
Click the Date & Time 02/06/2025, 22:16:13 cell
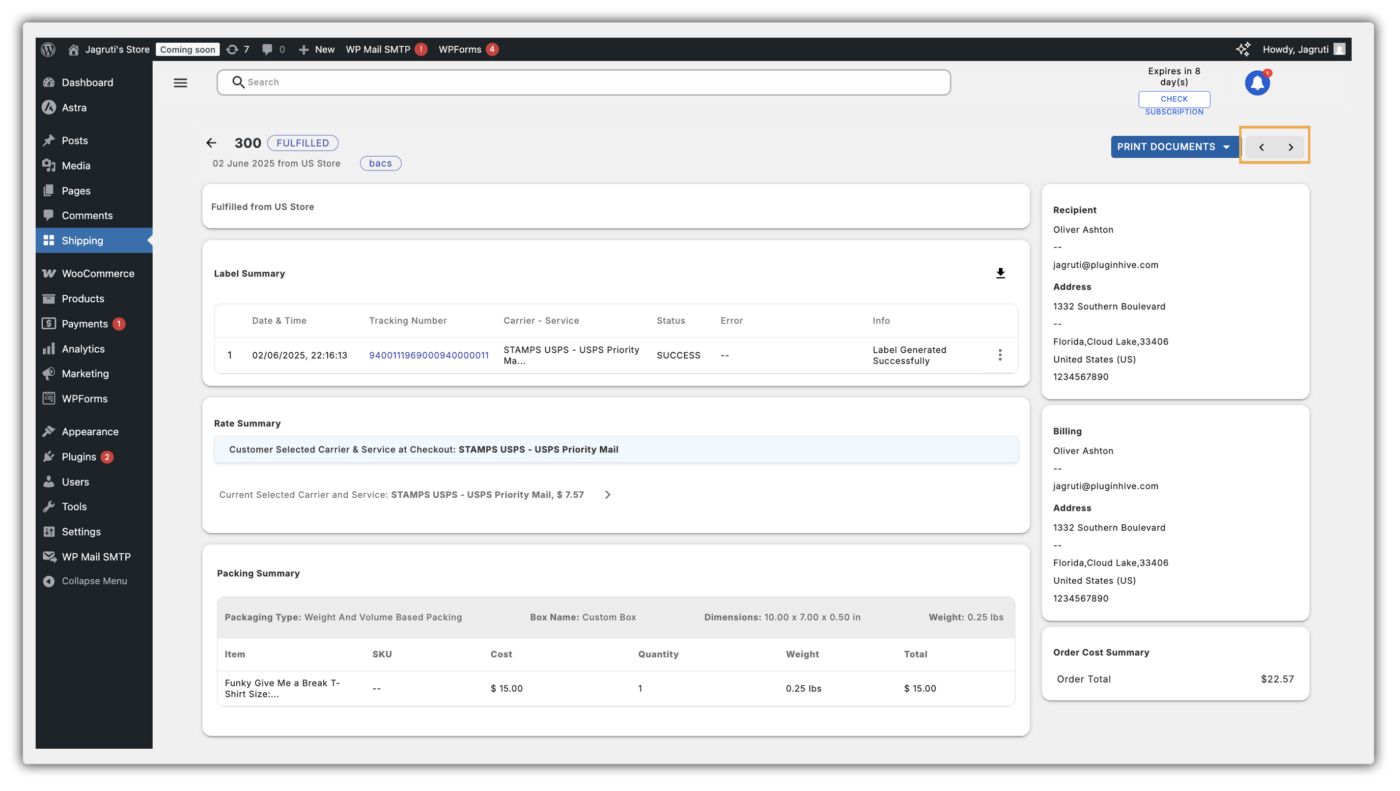(x=300, y=355)
